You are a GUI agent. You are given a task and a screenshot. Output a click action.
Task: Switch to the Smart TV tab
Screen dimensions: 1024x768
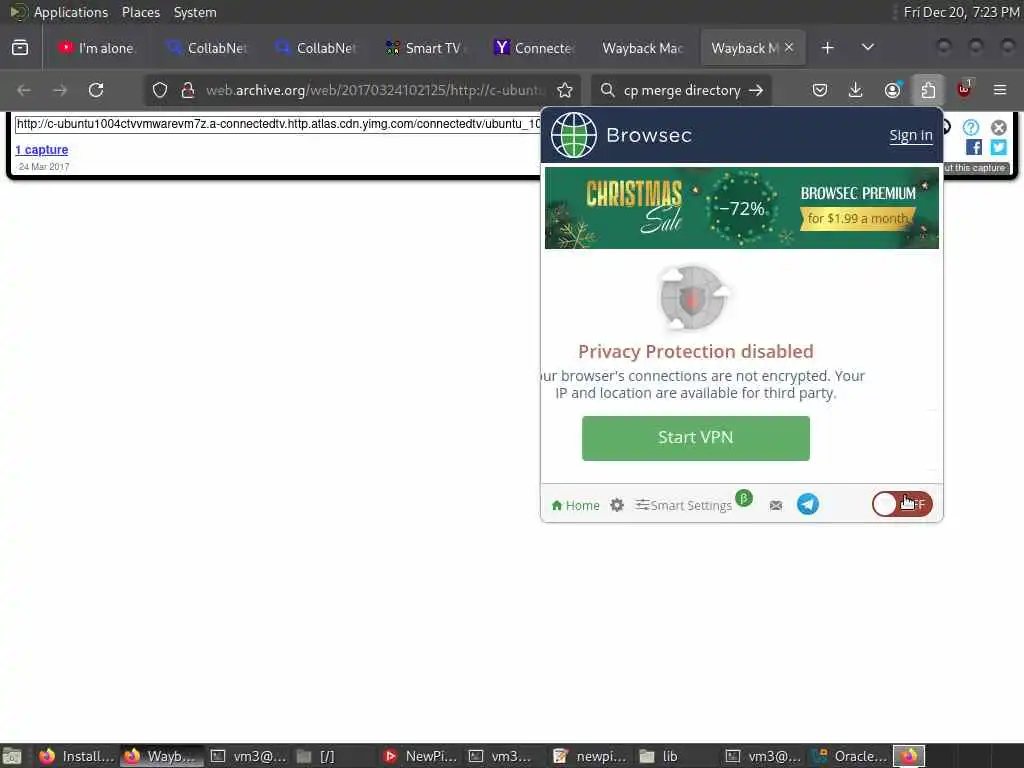424,48
